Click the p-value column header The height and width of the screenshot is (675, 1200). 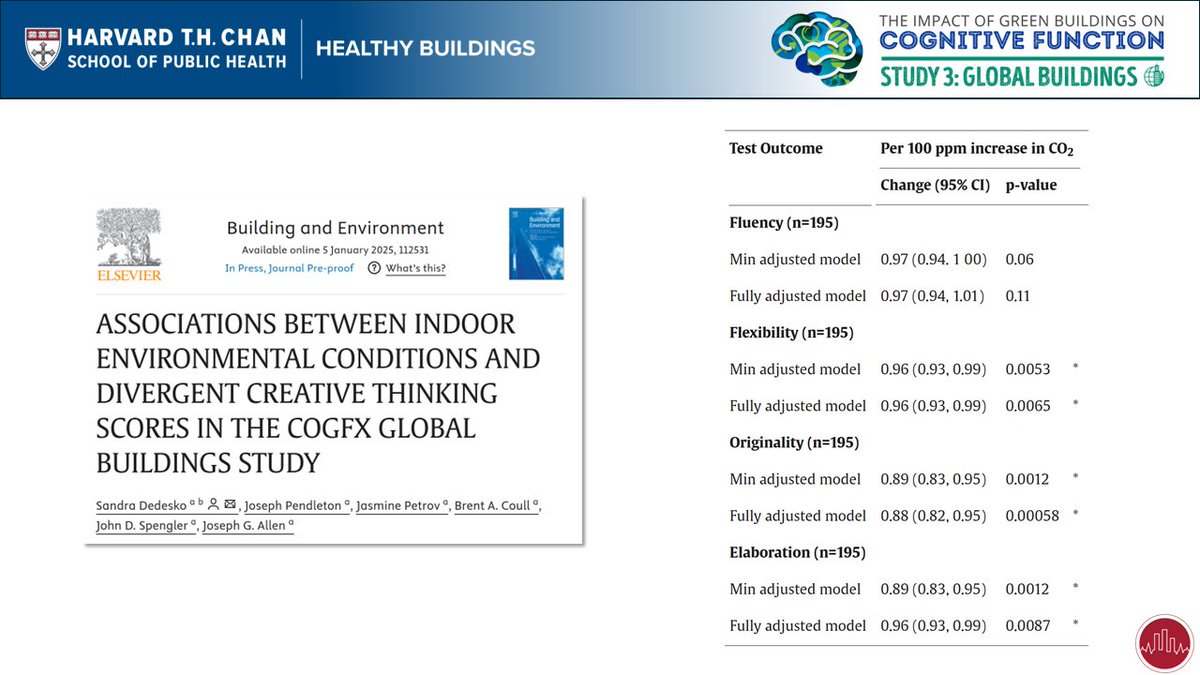click(1031, 185)
